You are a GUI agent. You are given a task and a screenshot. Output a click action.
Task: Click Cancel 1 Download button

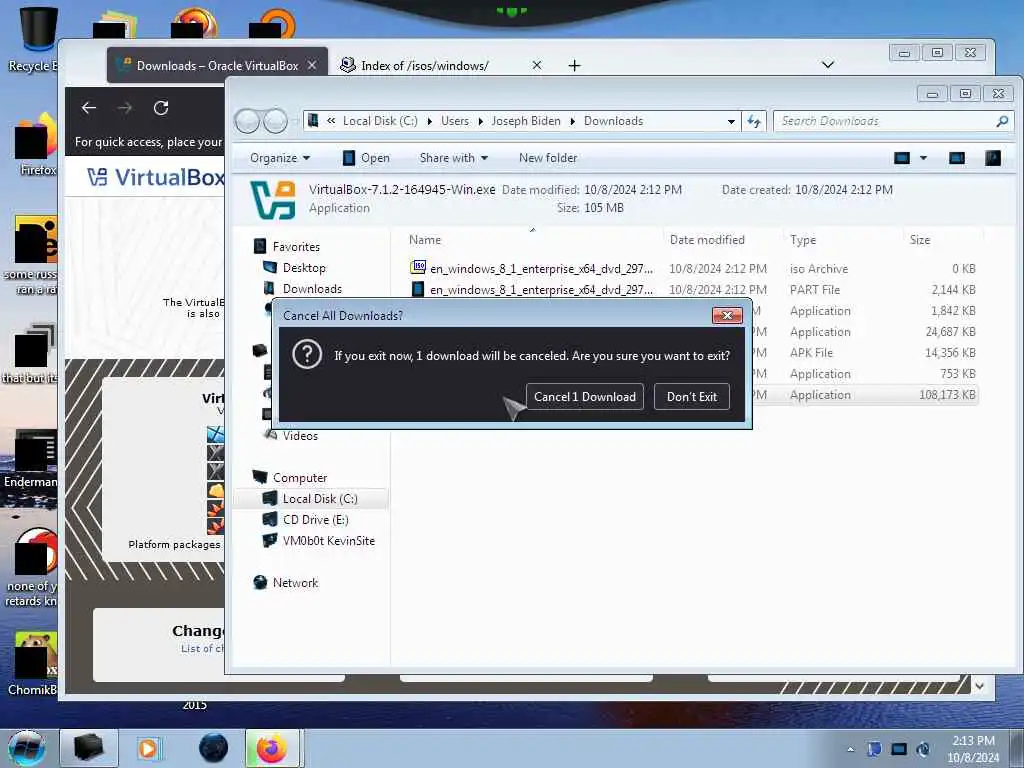tap(584, 396)
